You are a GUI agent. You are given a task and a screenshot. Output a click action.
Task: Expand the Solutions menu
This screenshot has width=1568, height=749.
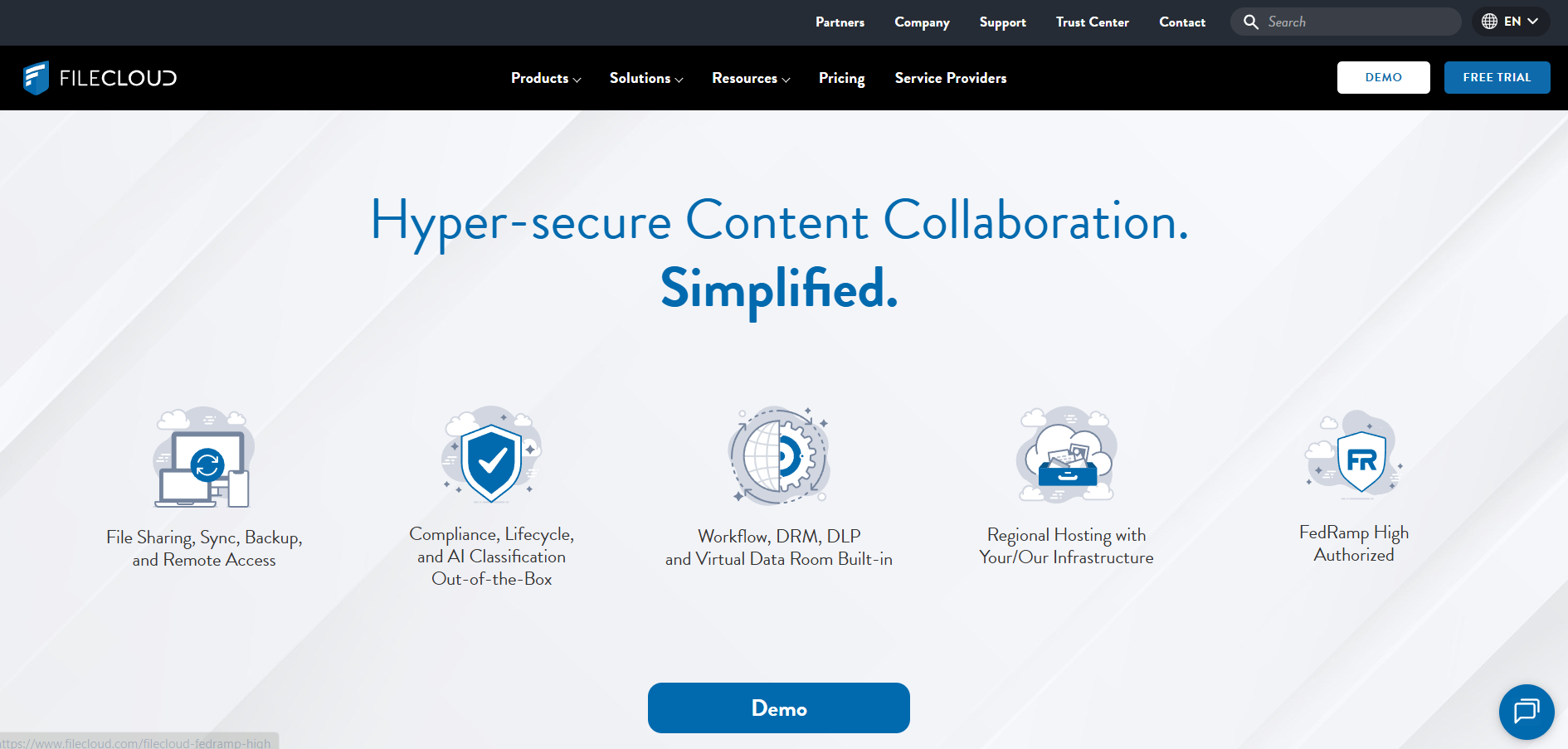(x=646, y=78)
